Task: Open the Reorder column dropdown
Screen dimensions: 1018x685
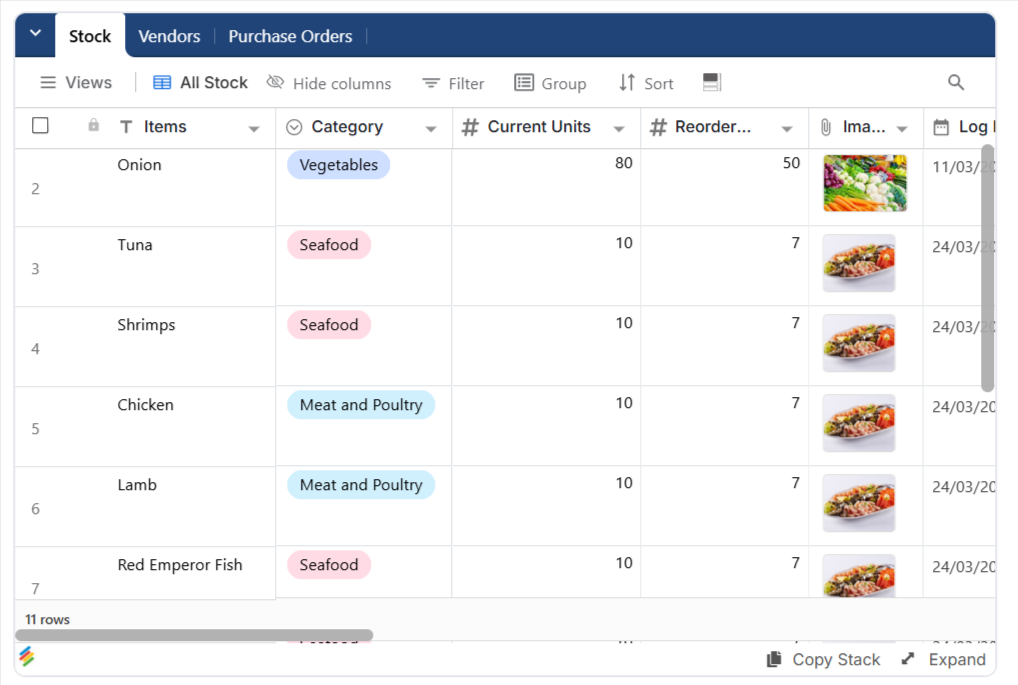Action: [787, 129]
